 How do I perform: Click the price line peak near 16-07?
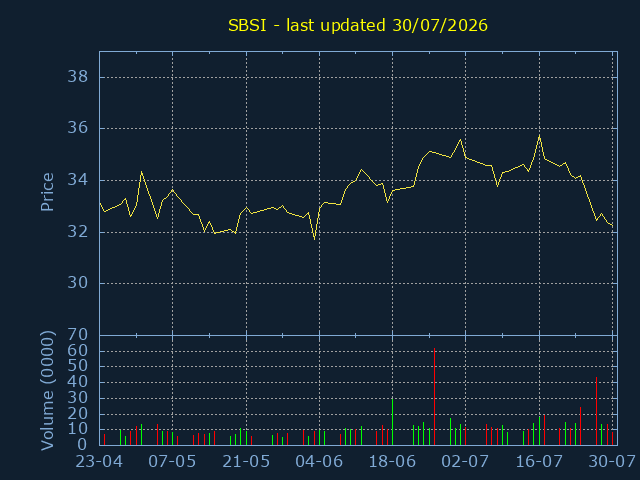(539, 136)
